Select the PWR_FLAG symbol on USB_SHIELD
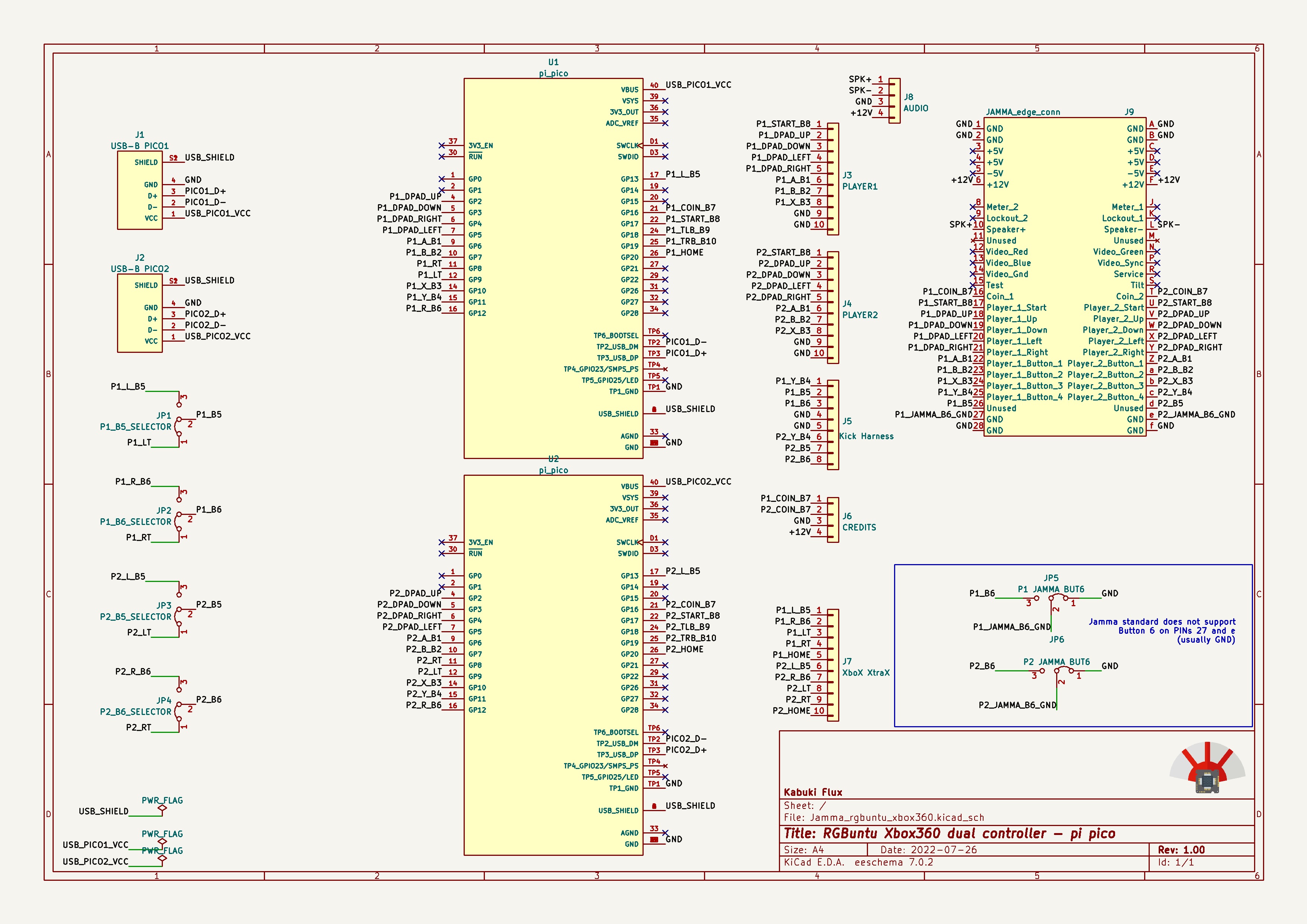The width and height of the screenshot is (1307, 924). tap(162, 807)
